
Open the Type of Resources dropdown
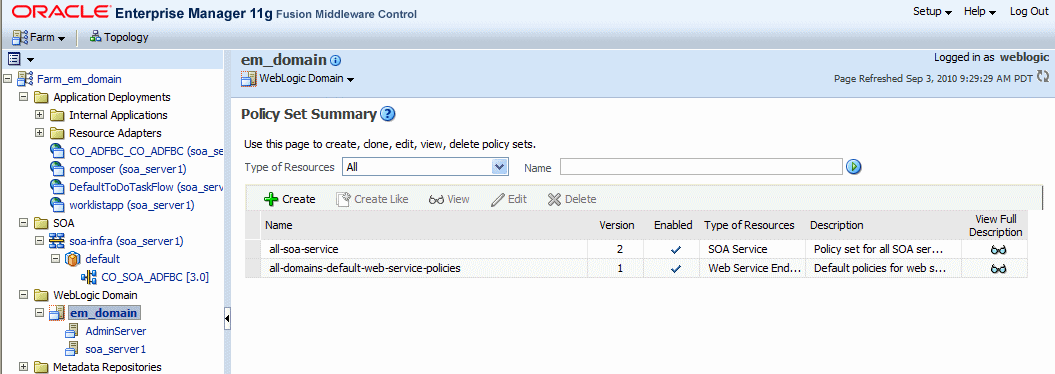coord(425,167)
